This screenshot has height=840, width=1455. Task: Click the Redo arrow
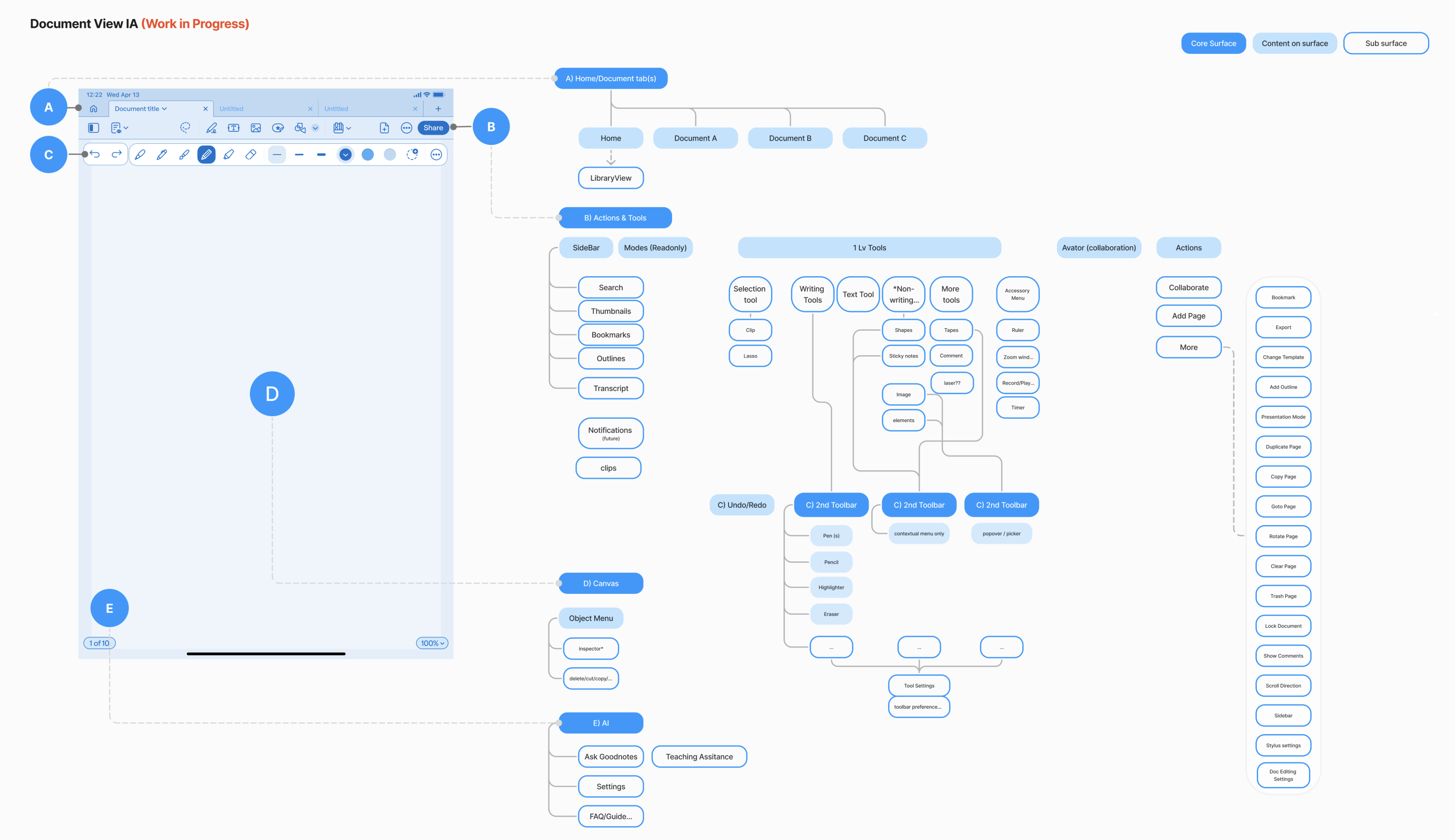coord(117,154)
